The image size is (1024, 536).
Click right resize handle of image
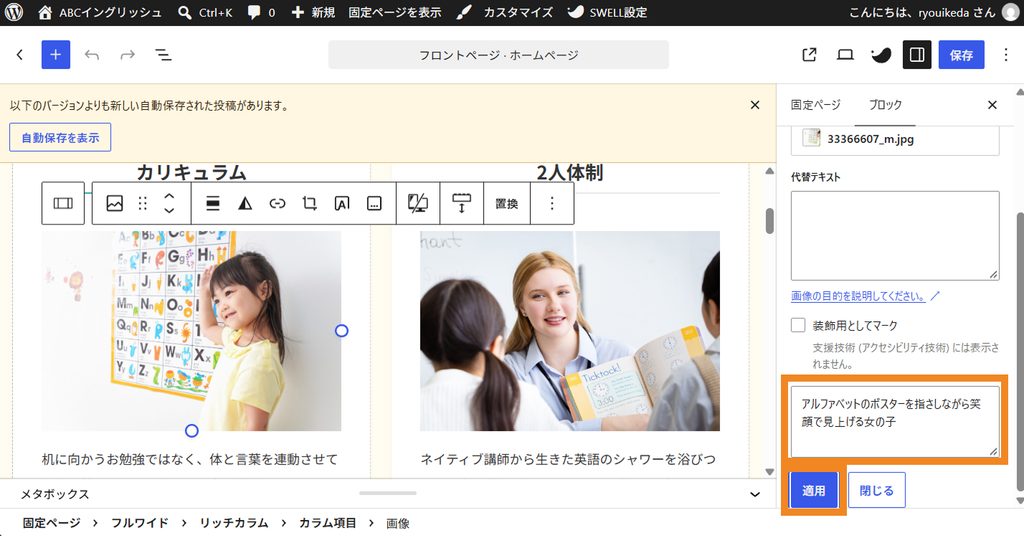click(342, 331)
